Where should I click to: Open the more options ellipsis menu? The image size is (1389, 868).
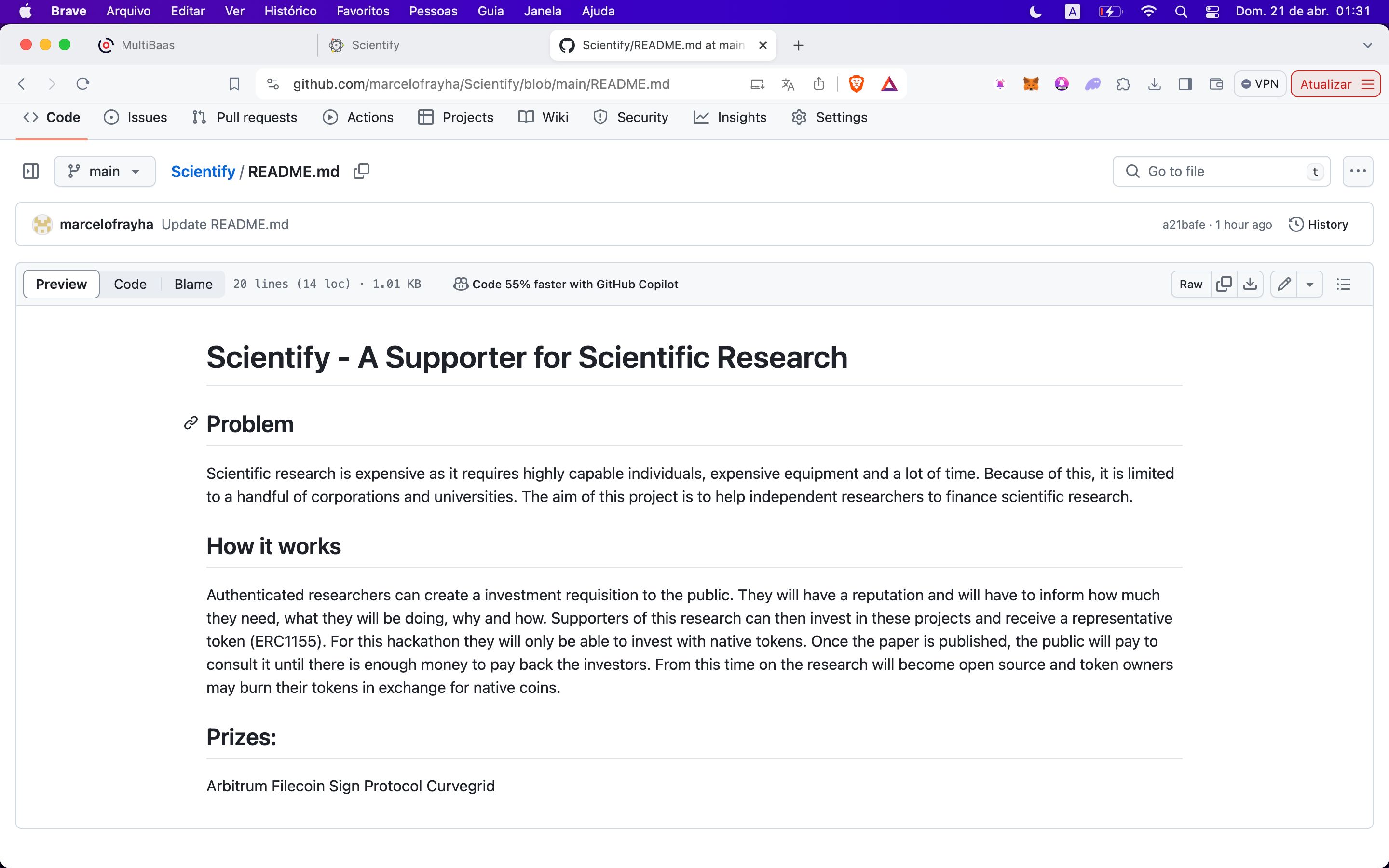tap(1359, 171)
